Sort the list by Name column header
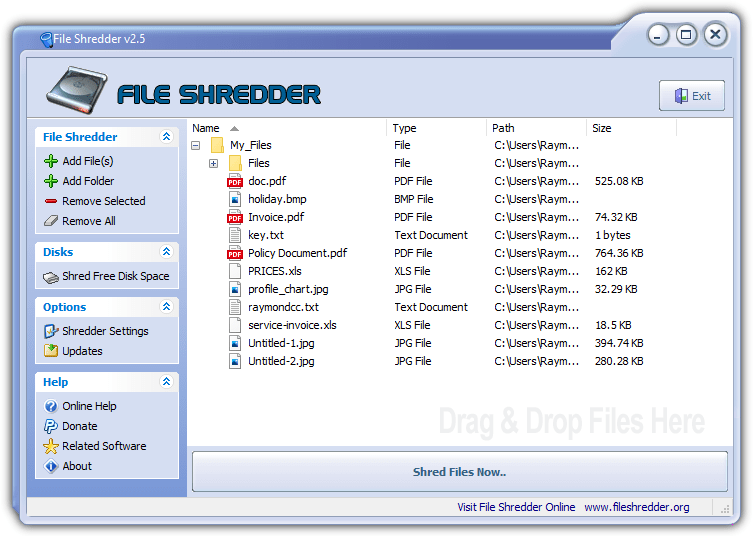 (x=287, y=128)
